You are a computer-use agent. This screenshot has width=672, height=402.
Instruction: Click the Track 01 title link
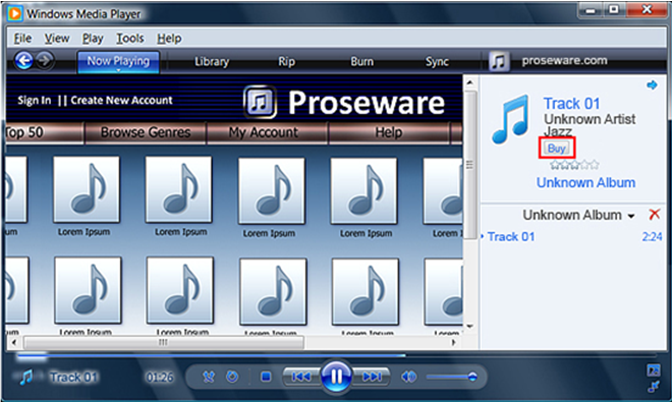click(x=571, y=103)
